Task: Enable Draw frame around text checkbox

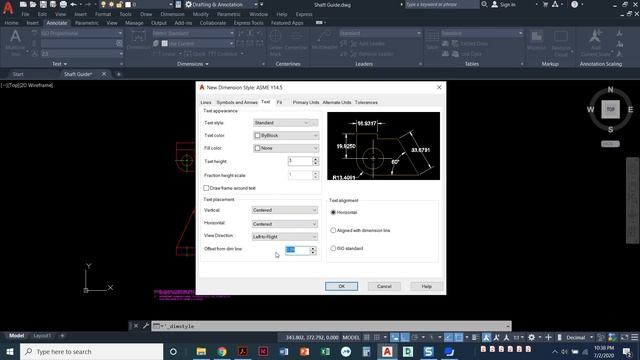Action: [206, 188]
